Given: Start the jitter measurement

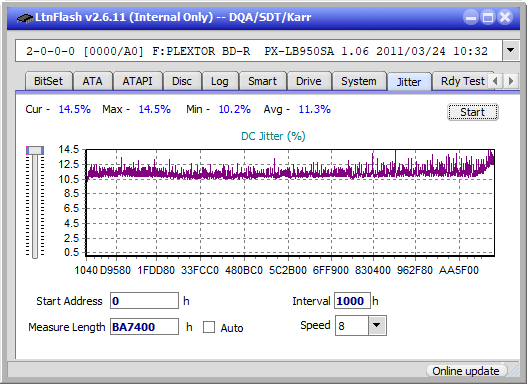Looking at the screenshot, I should point(473,112).
